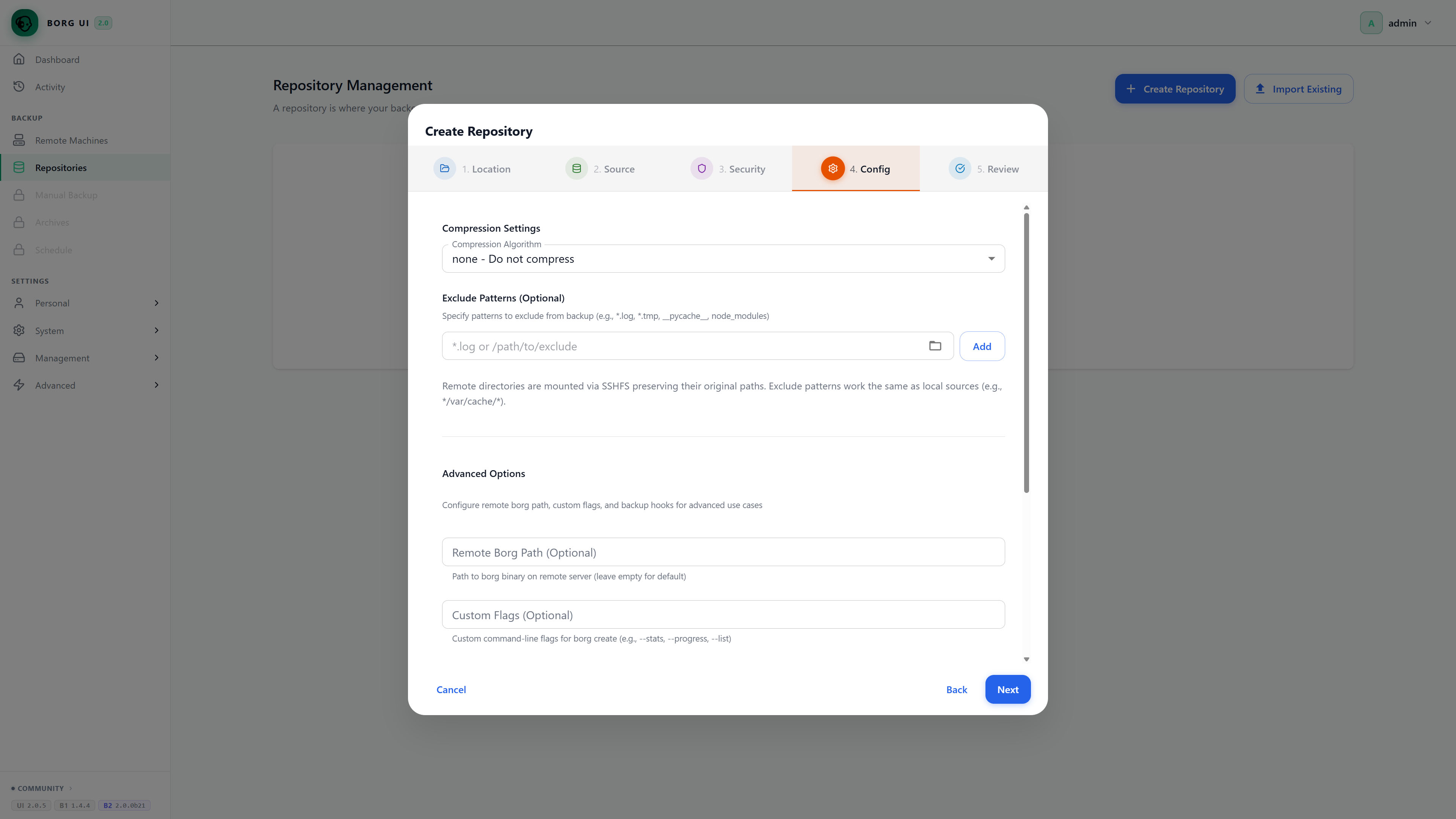Expand the Advanced settings section
Screen dimensions: 1456x819
[x=85, y=386]
